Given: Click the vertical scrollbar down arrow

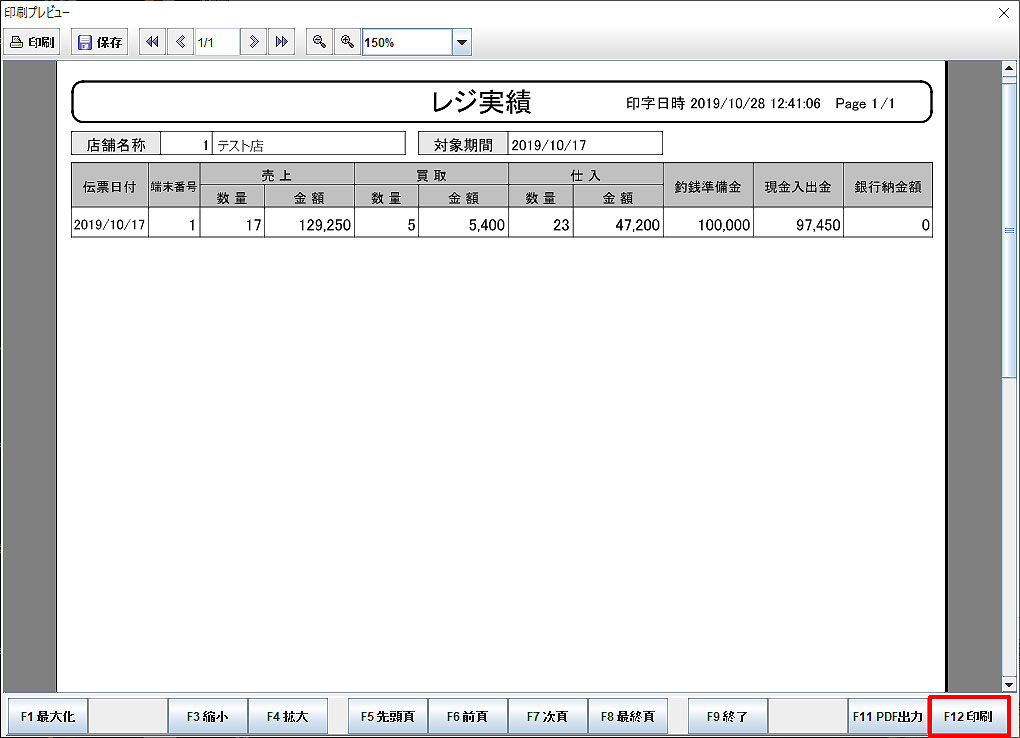Looking at the screenshot, I should click(x=1009, y=684).
